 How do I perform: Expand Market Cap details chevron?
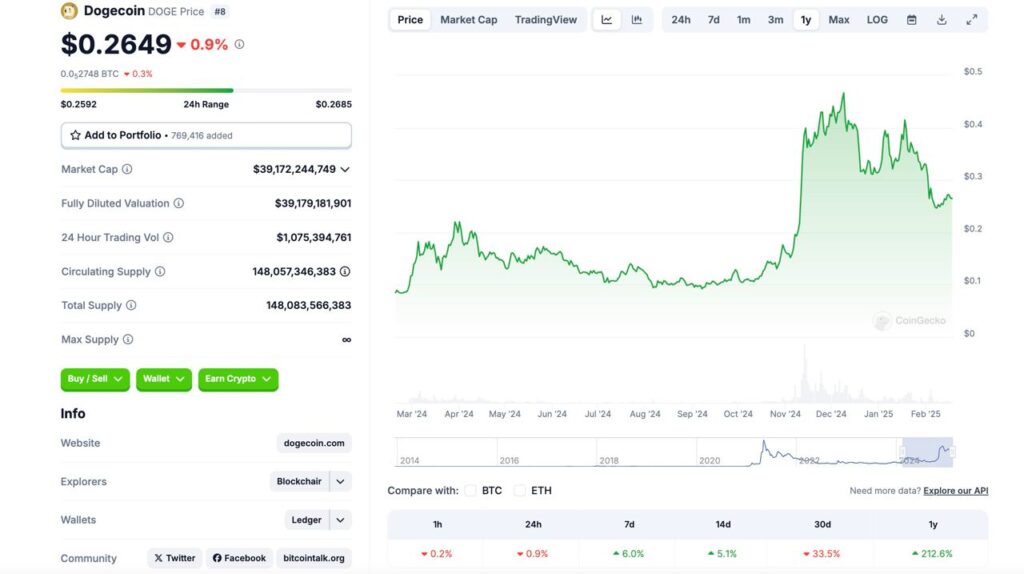click(345, 169)
